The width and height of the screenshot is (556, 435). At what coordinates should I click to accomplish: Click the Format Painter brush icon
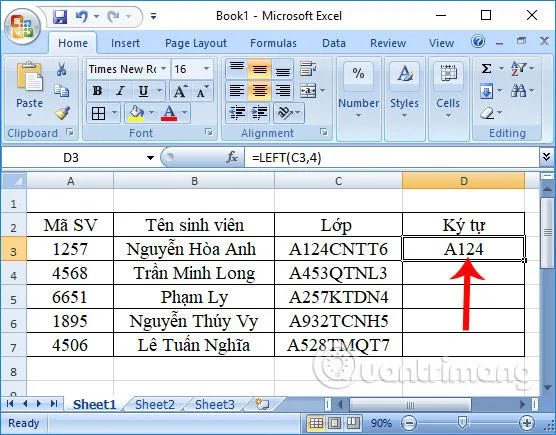pos(62,113)
